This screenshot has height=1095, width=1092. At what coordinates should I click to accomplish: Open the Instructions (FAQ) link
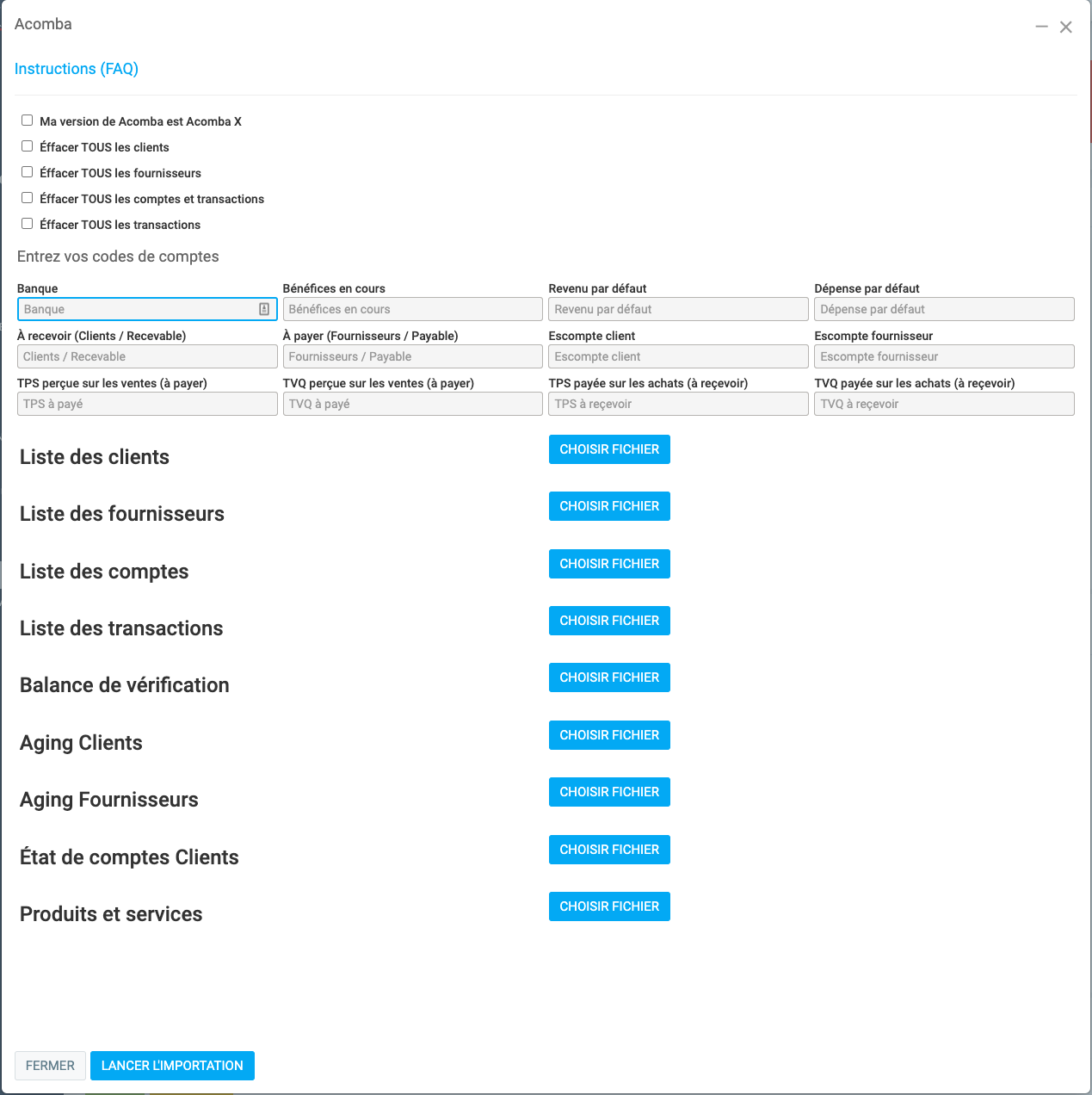coord(77,69)
